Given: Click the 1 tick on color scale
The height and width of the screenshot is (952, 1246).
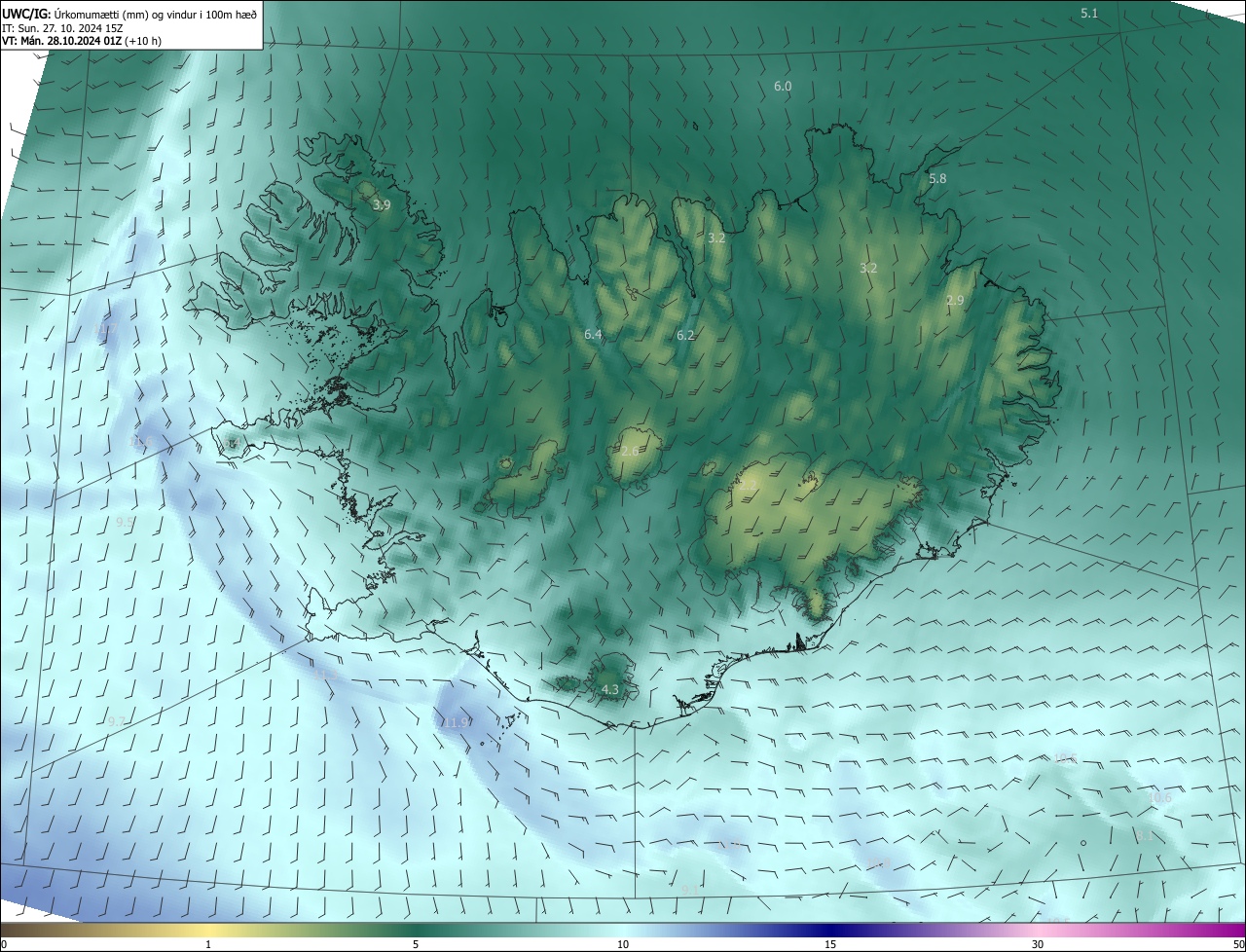Looking at the screenshot, I should point(208,945).
